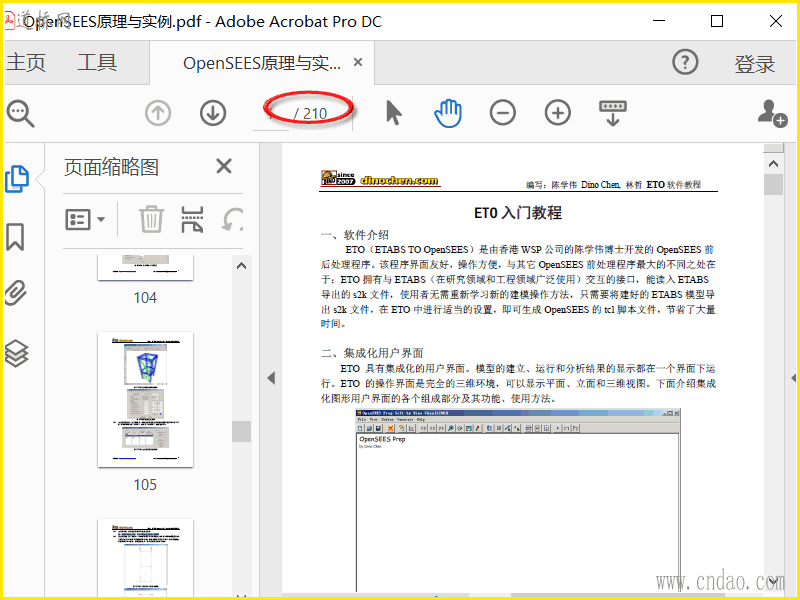Zoom out with the minus button

503,113
